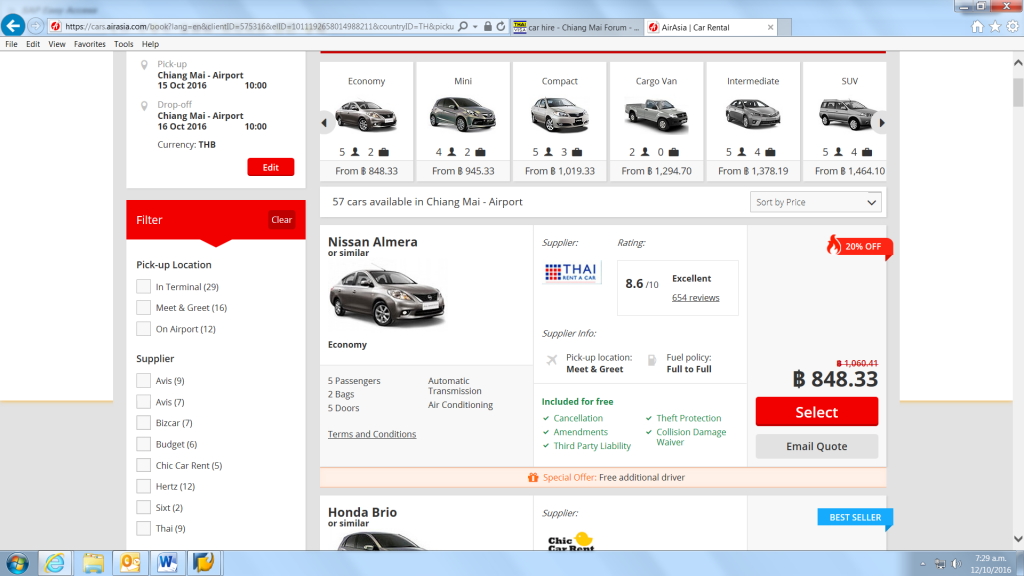Click the red Edit search button
The image size is (1024, 576).
point(270,167)
